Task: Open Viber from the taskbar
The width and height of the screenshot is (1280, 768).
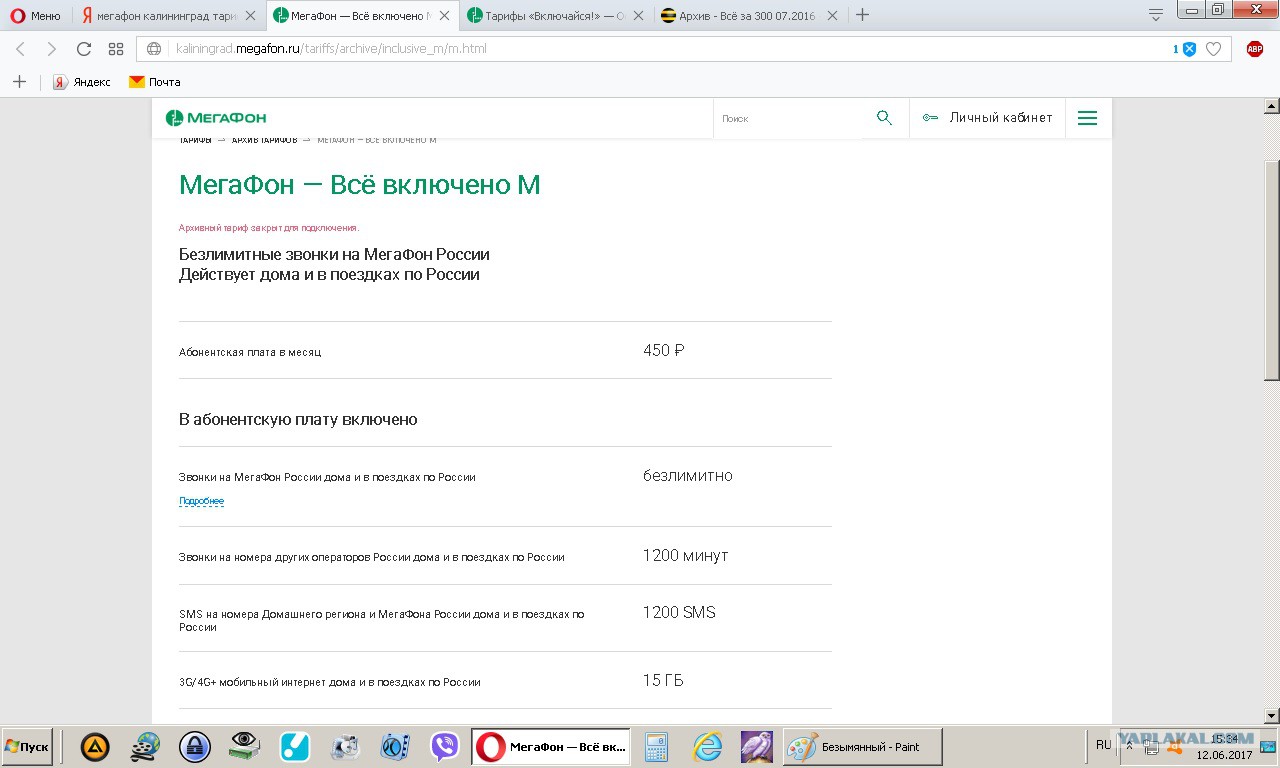Action: [445, 747]
